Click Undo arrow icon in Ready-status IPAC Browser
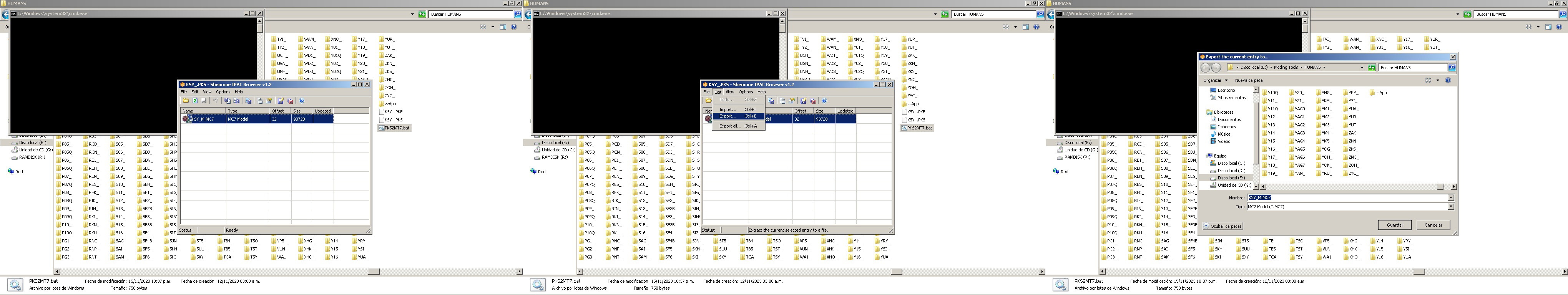Image resolution: width=1568 pixels, height=295 pixels. [x=216, y=101]
